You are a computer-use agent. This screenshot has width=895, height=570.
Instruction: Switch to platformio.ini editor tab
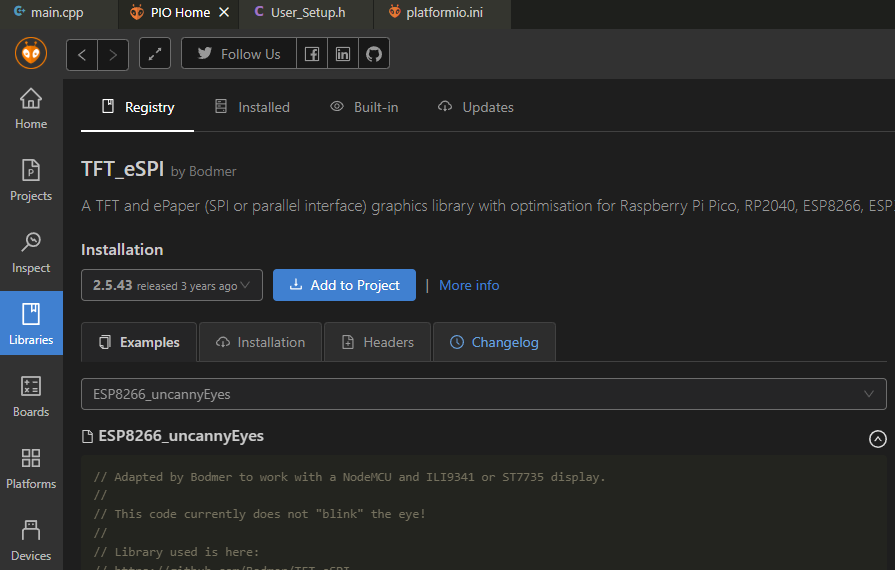pos(444,13)
